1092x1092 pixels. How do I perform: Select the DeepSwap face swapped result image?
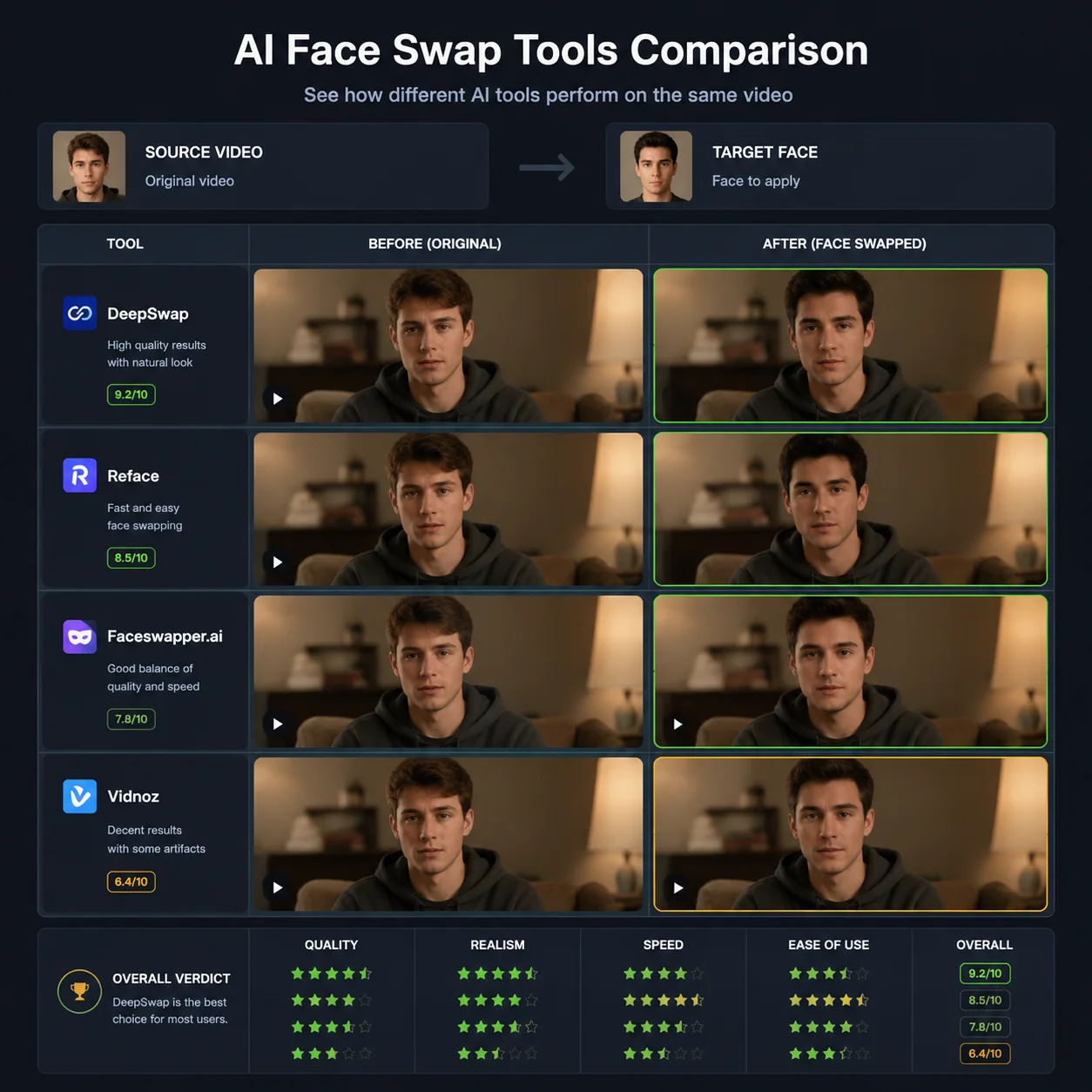(850, 346)
